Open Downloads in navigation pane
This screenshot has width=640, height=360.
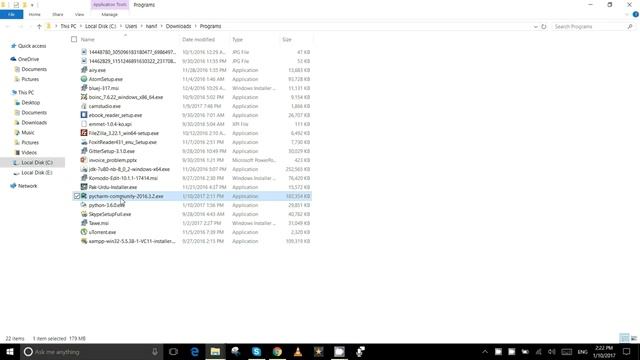(34, 122)
